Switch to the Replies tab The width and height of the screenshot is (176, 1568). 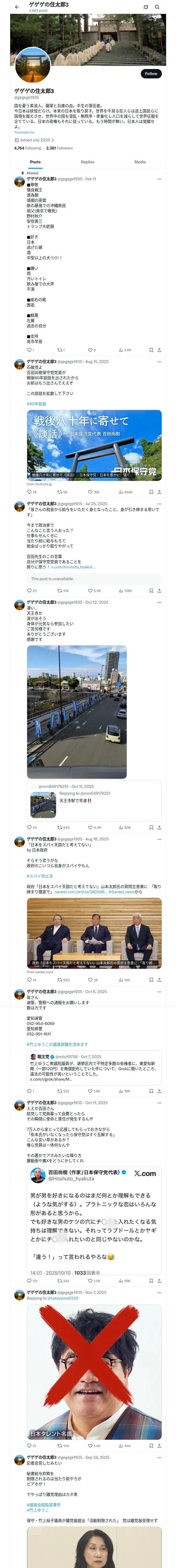(x=87, y=162)
